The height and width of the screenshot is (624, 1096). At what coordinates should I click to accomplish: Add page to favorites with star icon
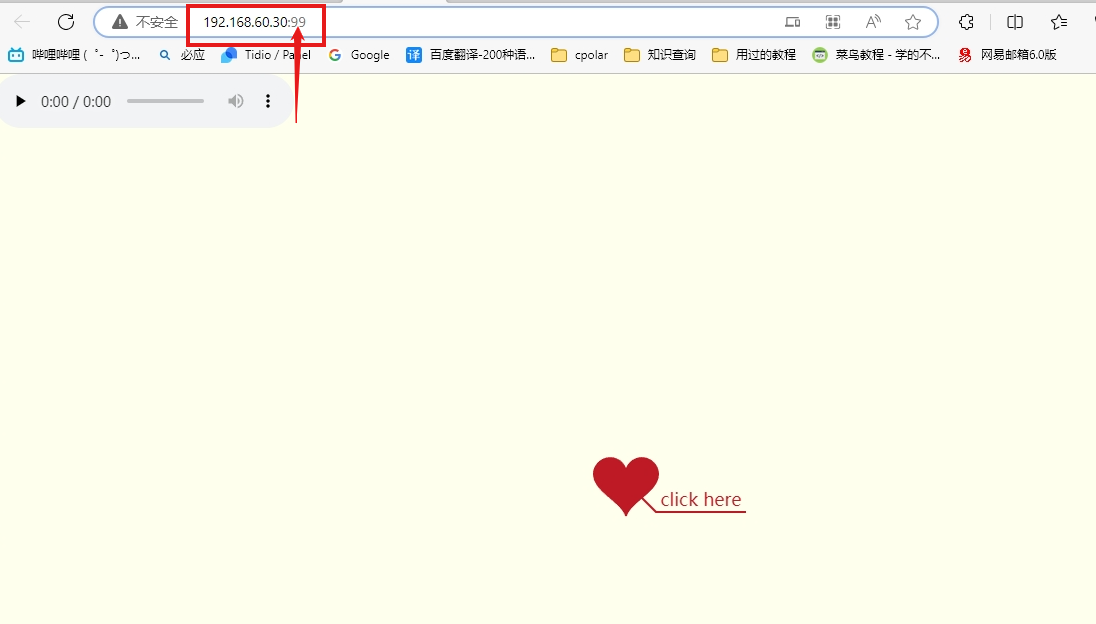[x=912, y=22]
